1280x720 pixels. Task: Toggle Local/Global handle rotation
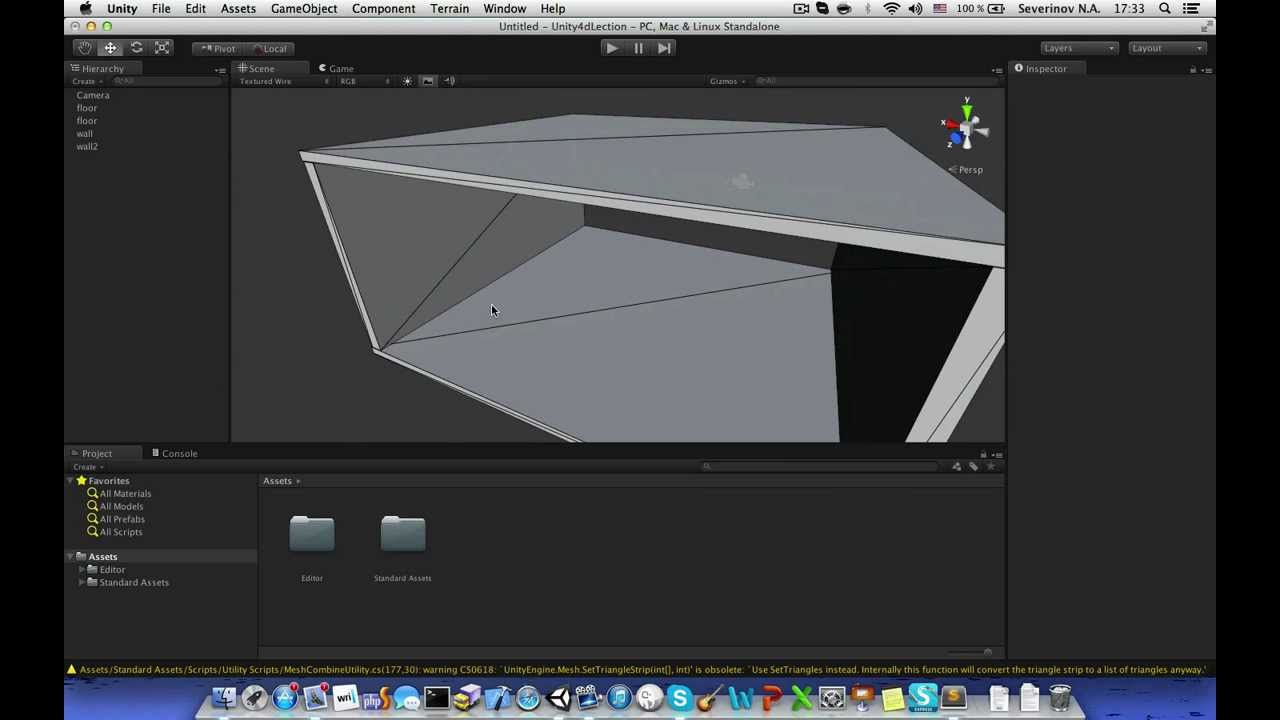269,48
